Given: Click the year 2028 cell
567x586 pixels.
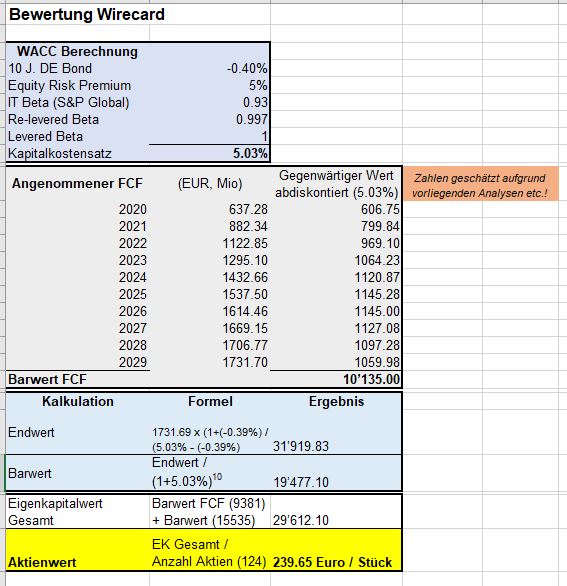Looking at the screenshot, I should [x=133, y=345].
